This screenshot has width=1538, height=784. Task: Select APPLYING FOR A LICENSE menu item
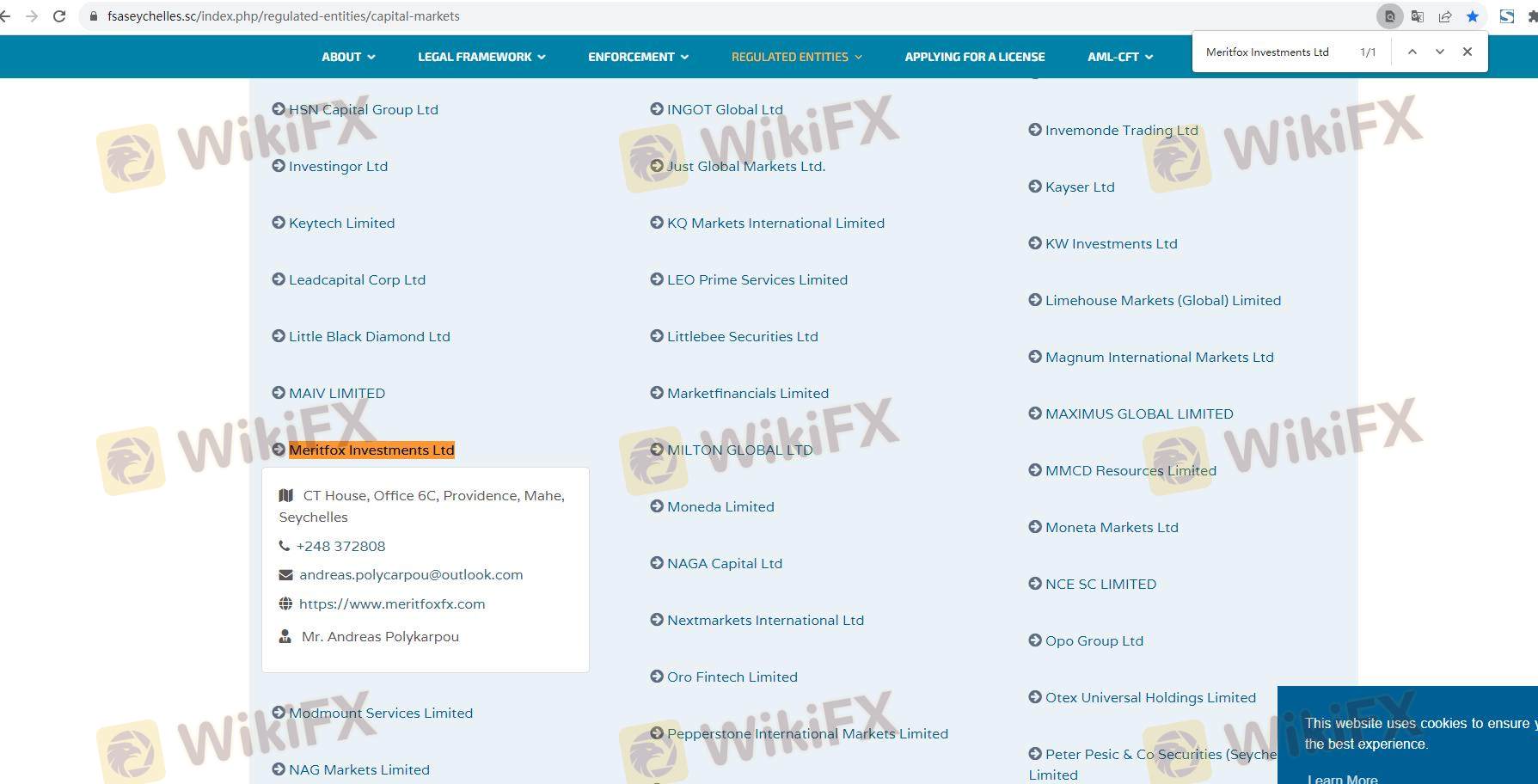(x=974, y=57)
